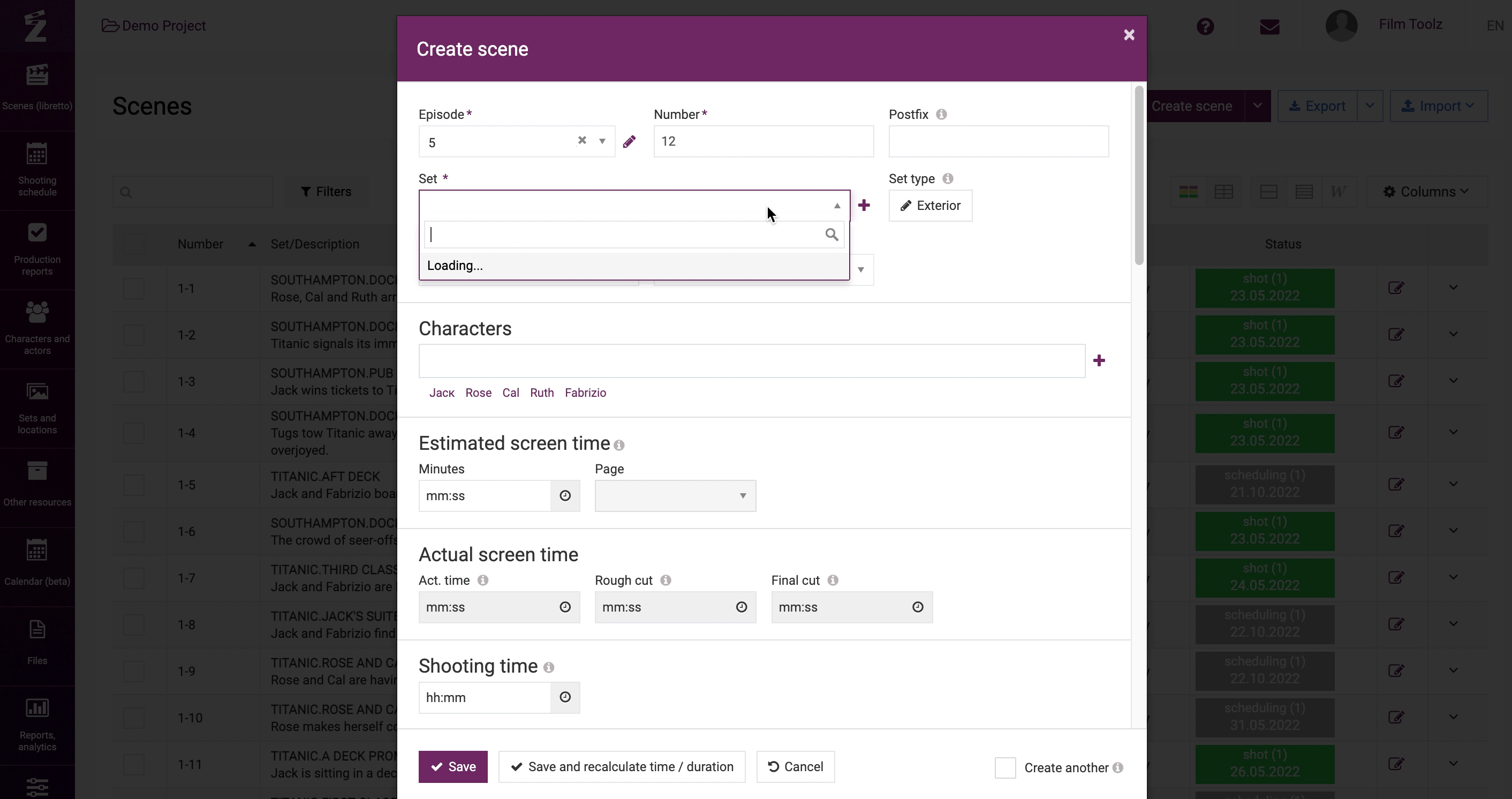Click search icon in Set dropdown
Viewport: 1512px width, 799px height.
point(831,234)
